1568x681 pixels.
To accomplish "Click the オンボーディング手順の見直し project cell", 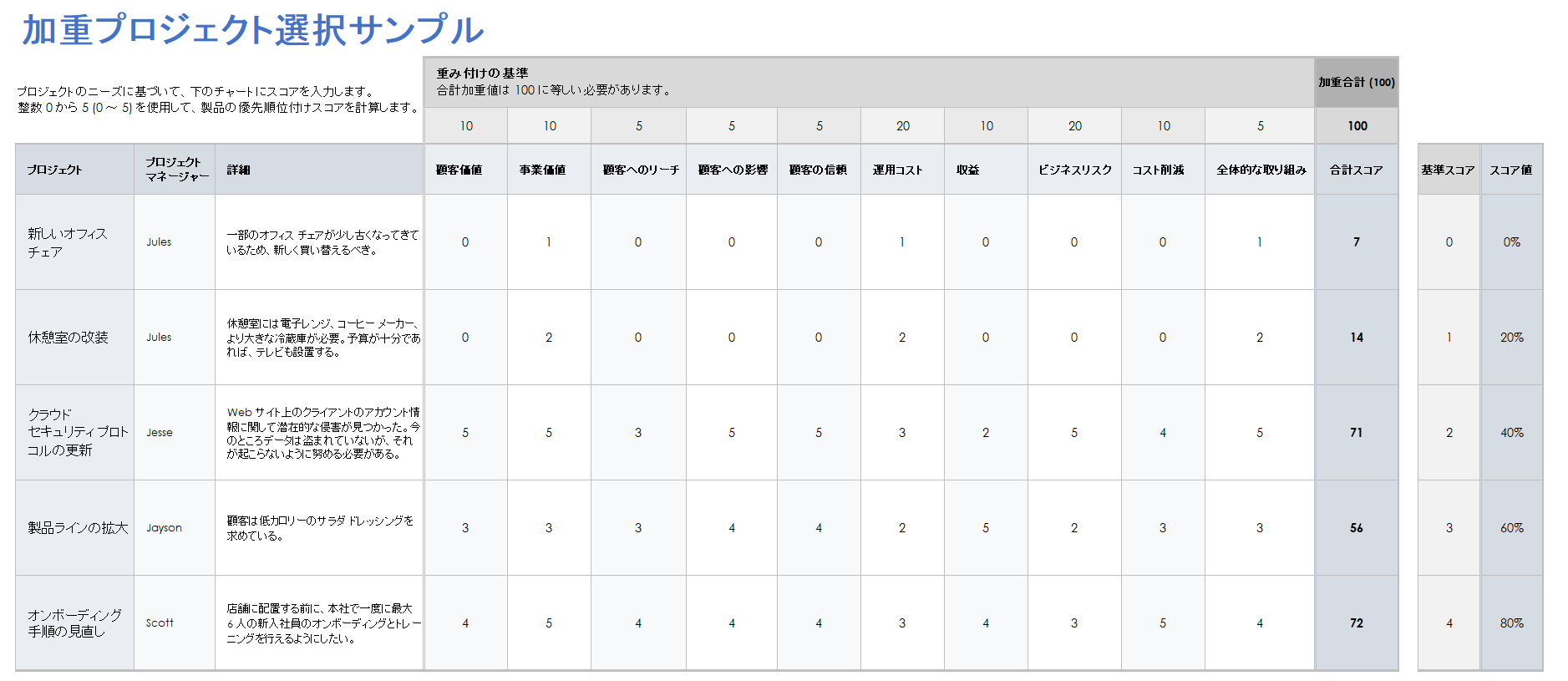I will click(74, 623).
